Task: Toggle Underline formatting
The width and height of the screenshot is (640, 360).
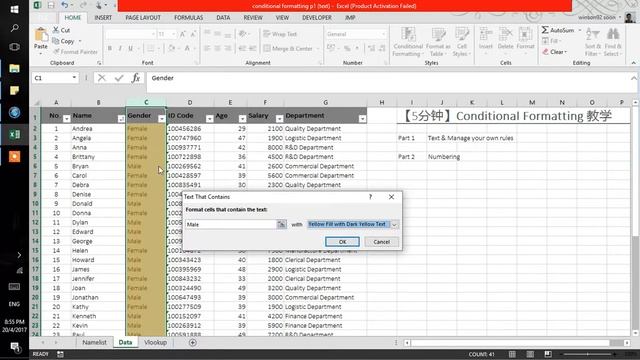Action: [x=131, y=48]
